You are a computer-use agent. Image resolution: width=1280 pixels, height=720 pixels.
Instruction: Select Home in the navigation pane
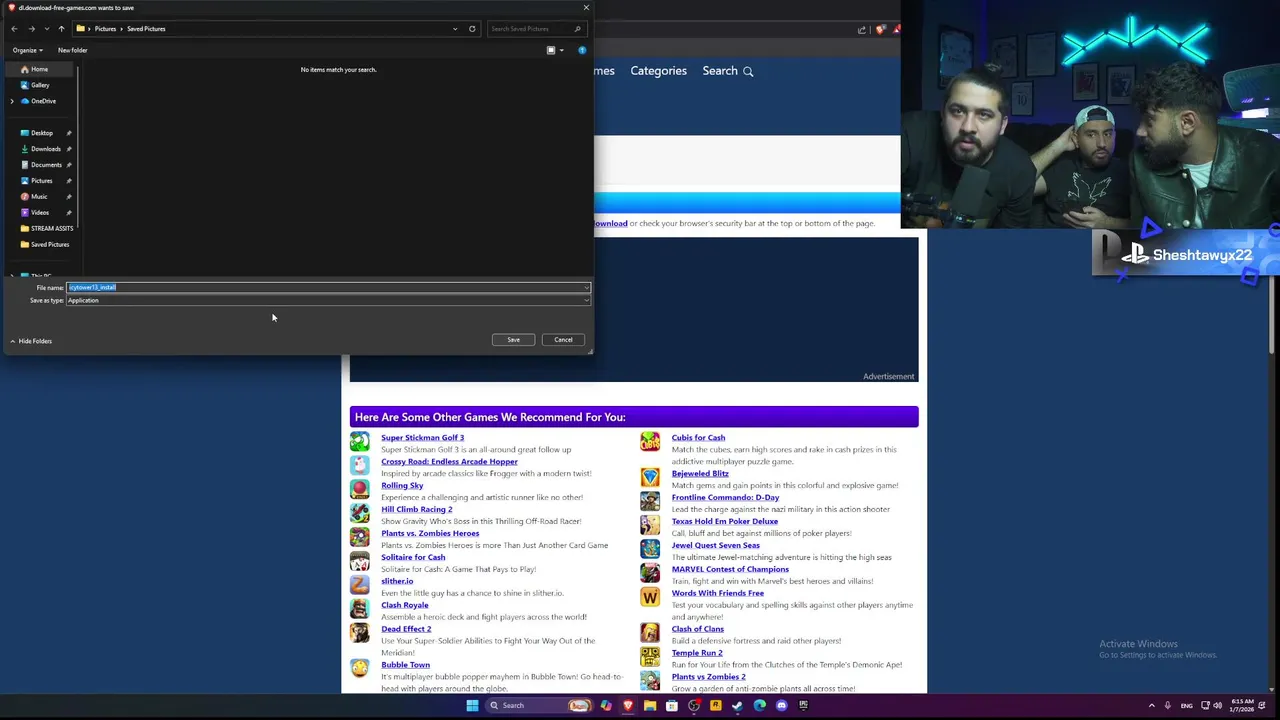39,69
